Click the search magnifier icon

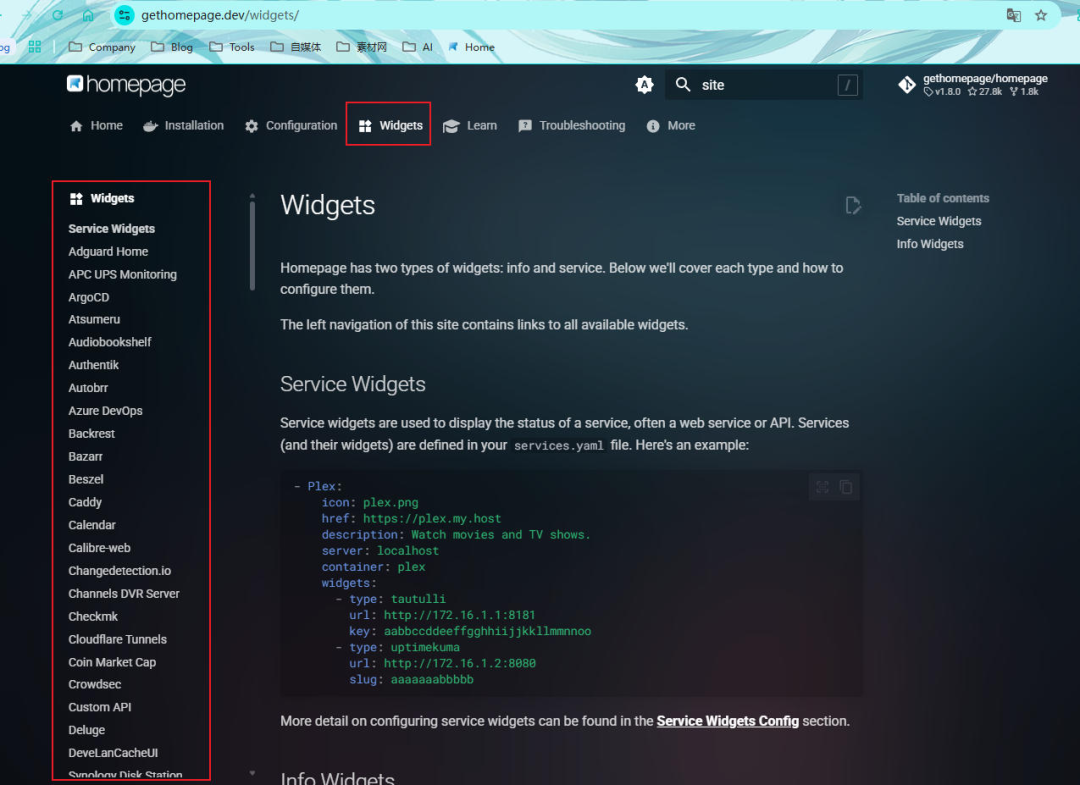pos(683,85)
